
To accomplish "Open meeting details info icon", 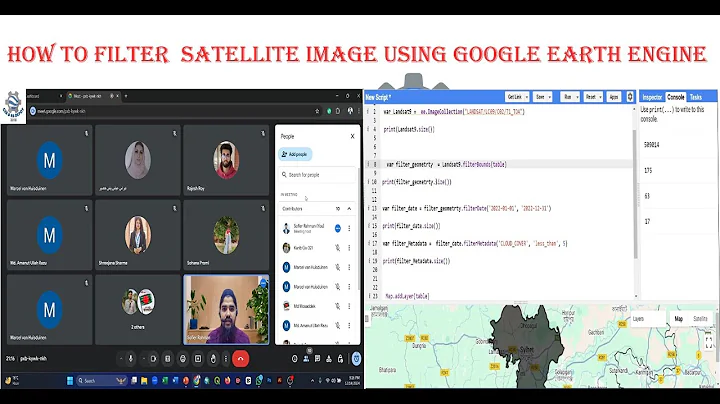I will (295, 359).
